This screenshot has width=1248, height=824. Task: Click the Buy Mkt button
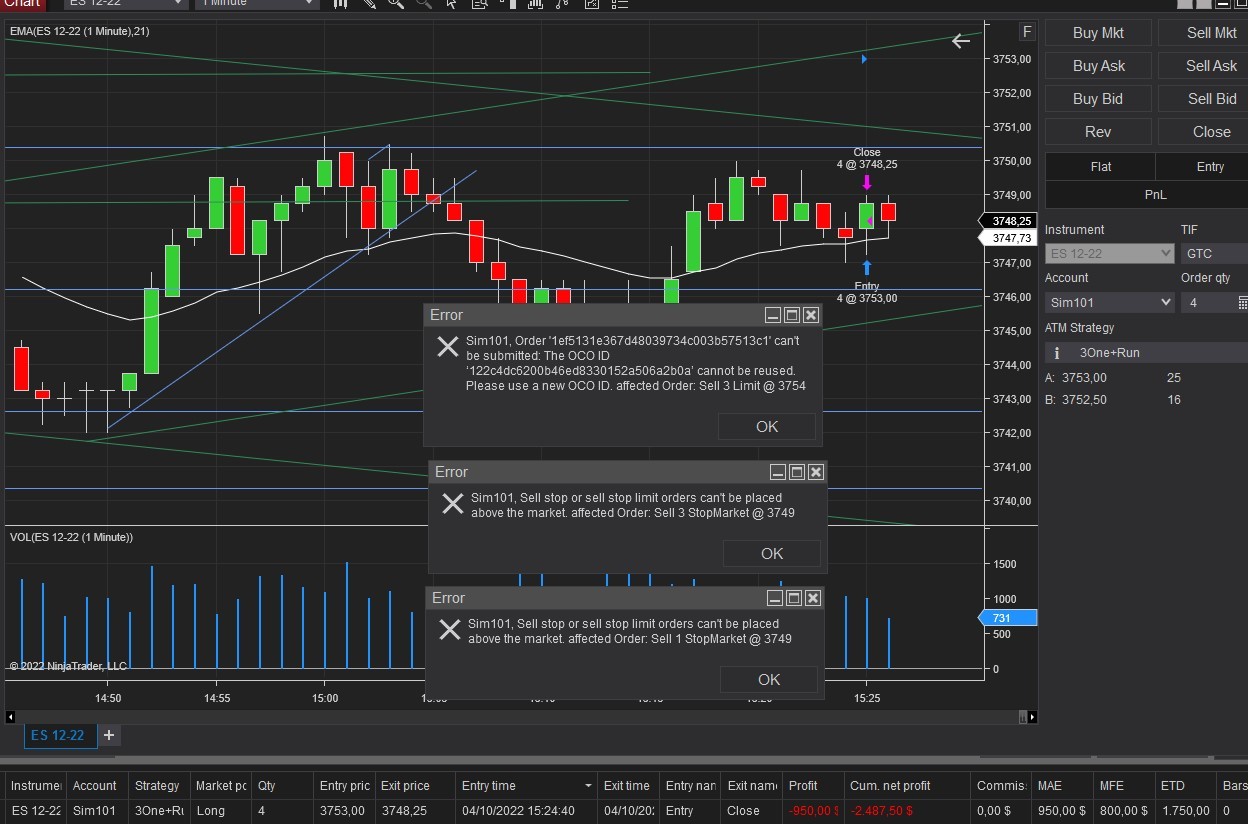1098,33
